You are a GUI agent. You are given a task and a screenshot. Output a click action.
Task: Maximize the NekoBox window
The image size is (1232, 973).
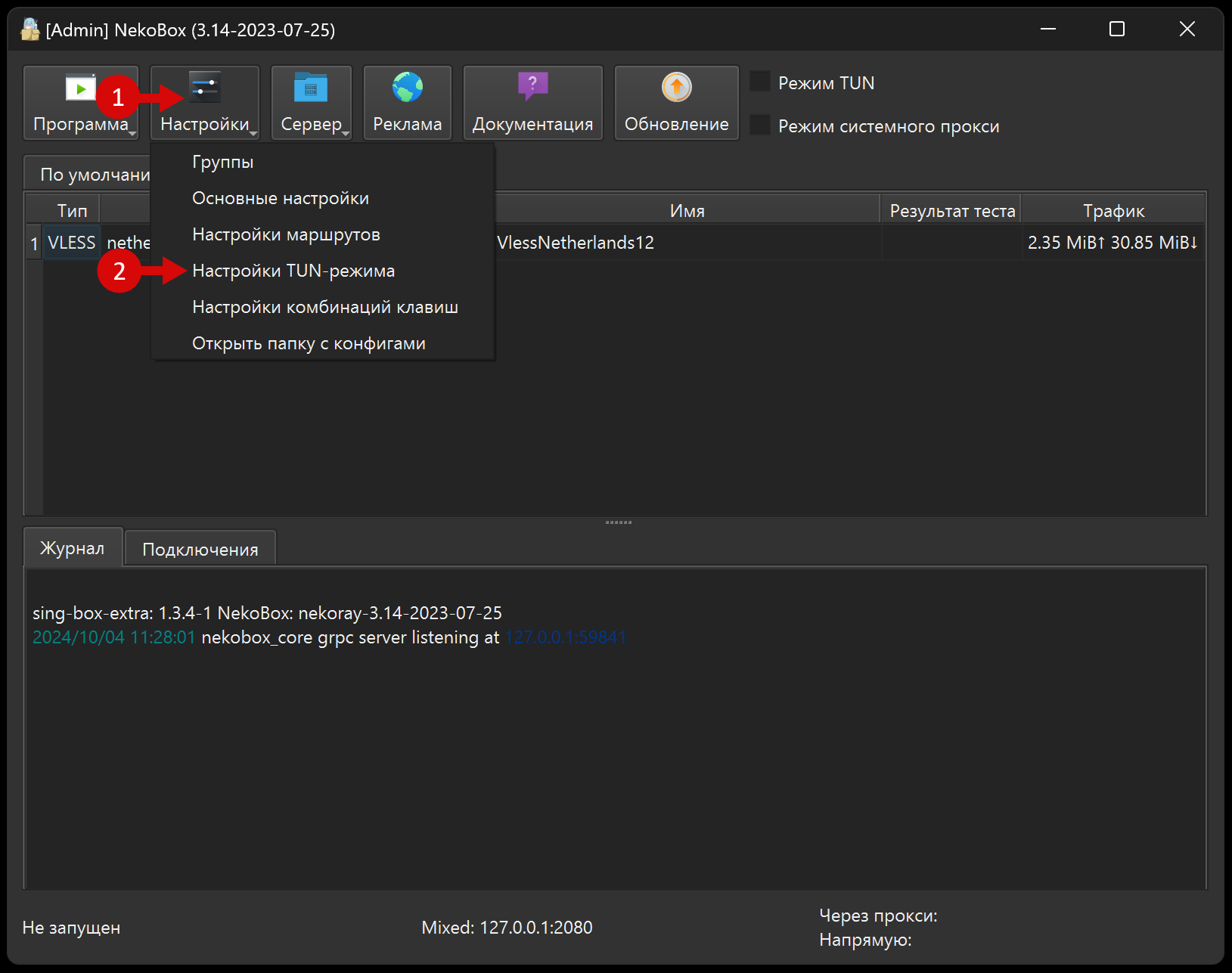pyautogui.click(x=1116, y=29)
